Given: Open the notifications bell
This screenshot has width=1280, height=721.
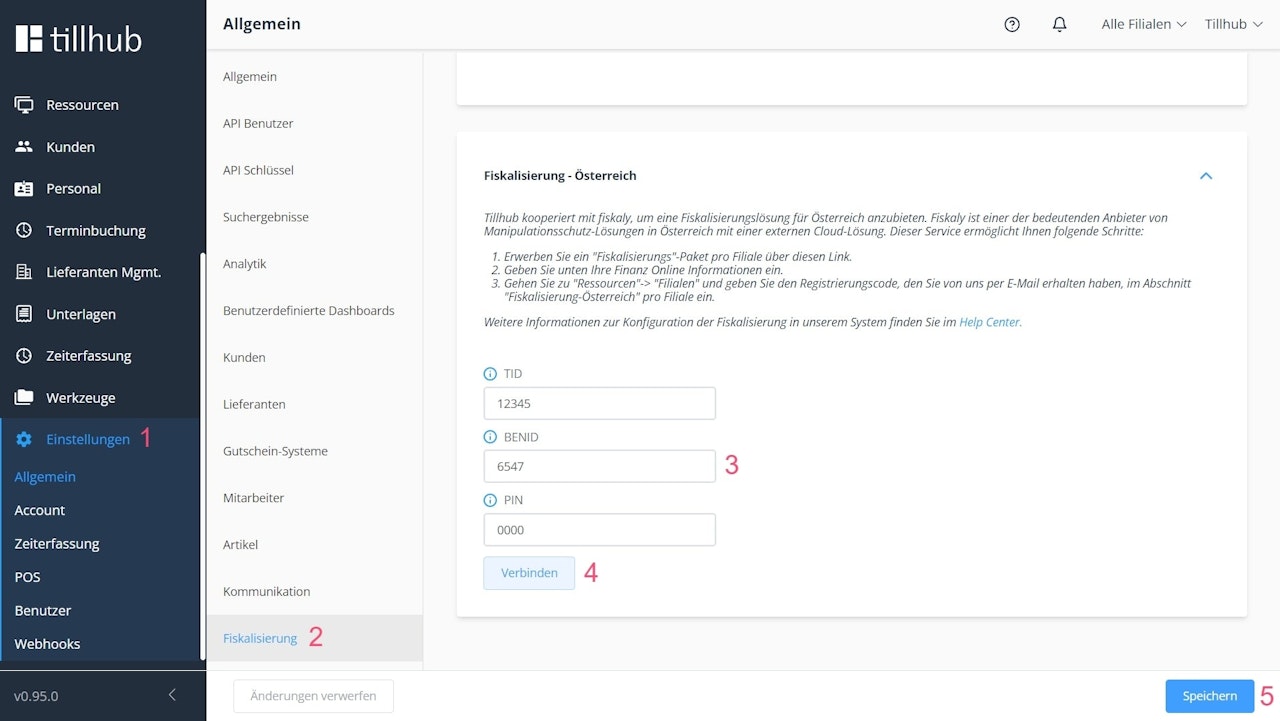Looking at the screenshot, I should (1060, 24).
